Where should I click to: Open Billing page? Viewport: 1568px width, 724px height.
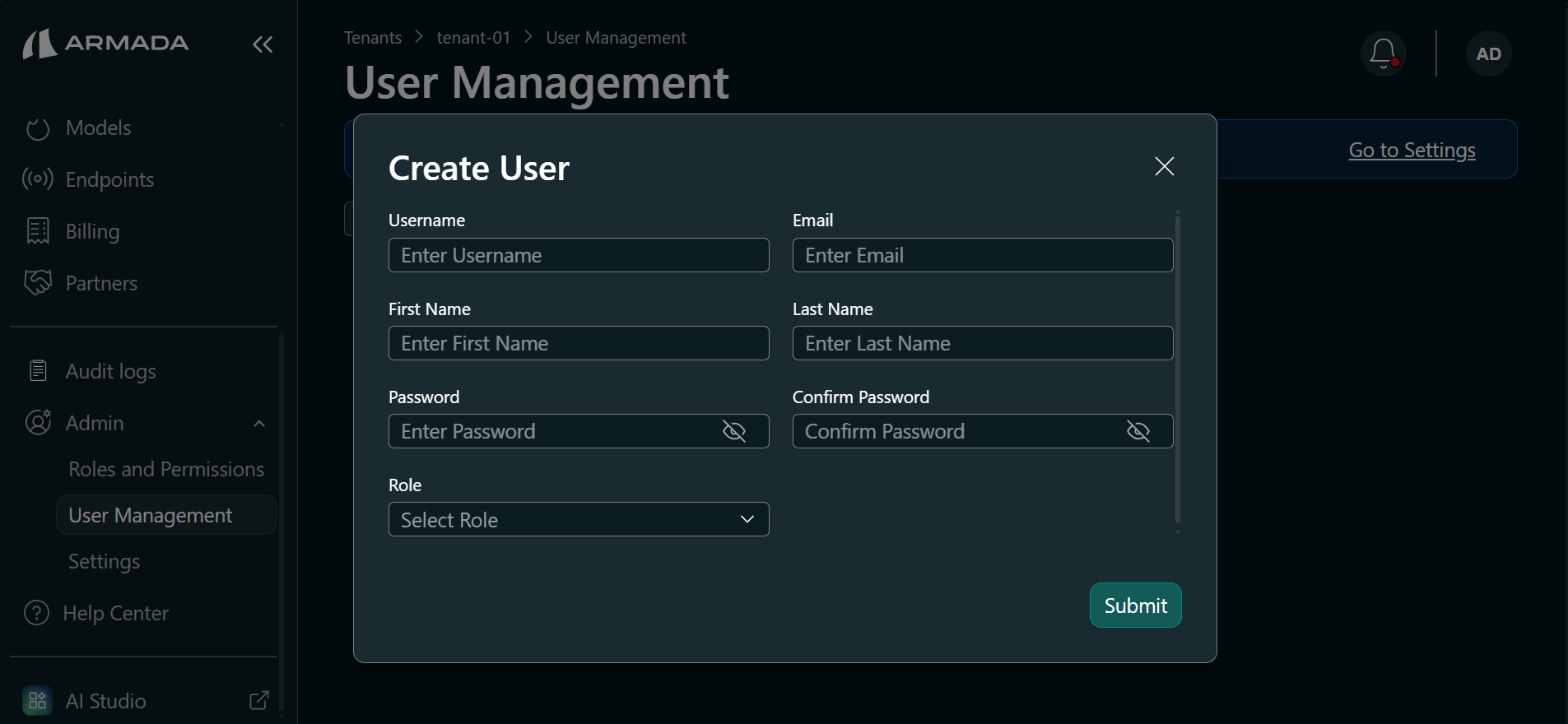[92, 231]
